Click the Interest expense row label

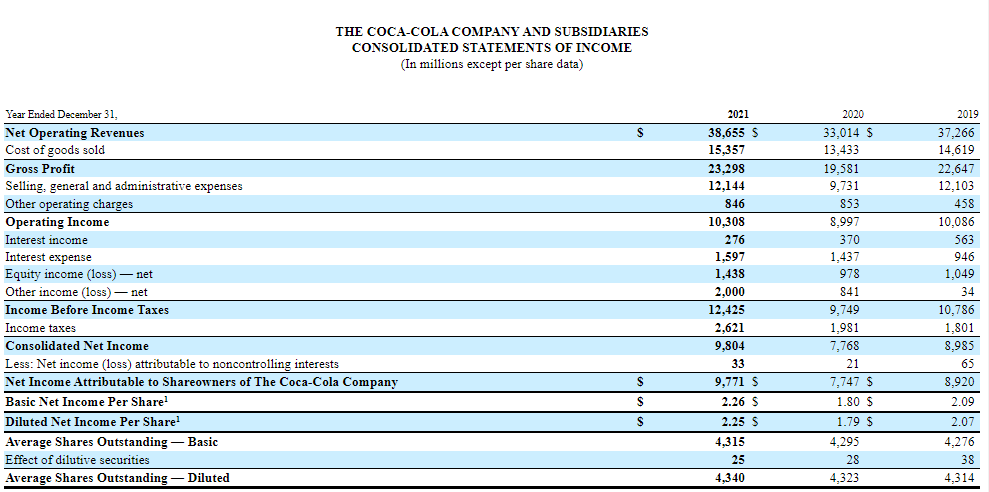pyautogui.click(x=48, y=257)
